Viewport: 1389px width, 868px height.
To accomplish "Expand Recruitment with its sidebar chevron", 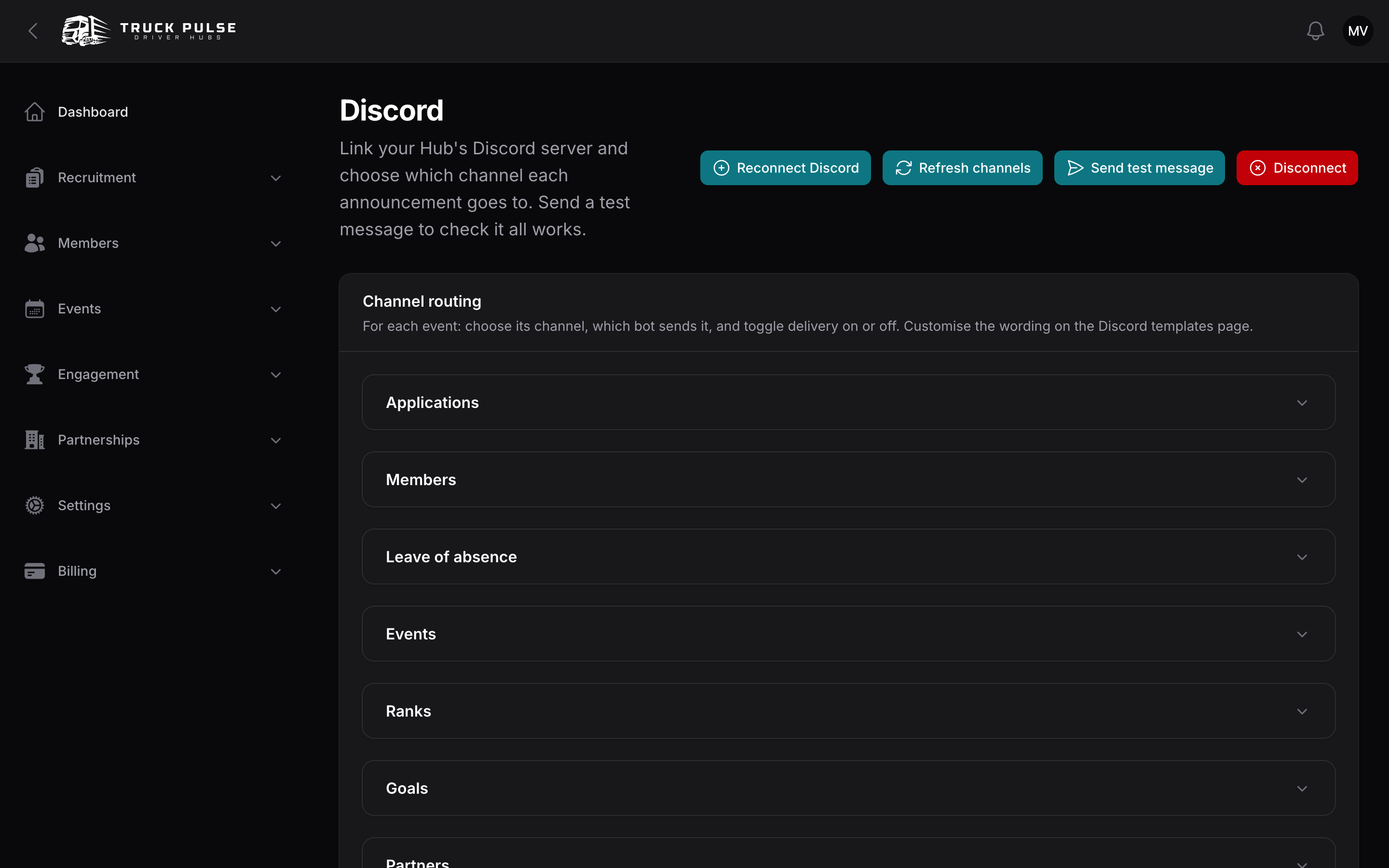I will (275, 178).
